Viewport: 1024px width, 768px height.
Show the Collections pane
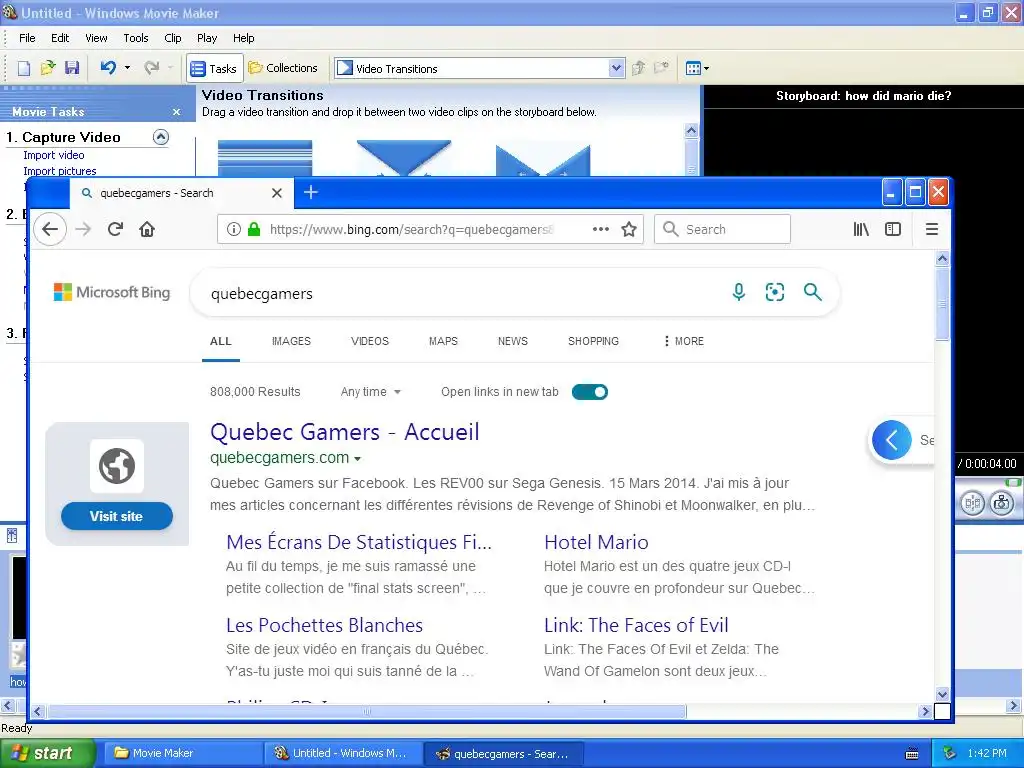[x=283, y=68]
